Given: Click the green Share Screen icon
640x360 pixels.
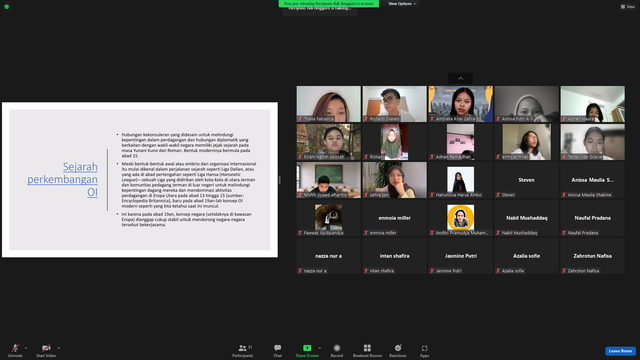Looking at the screenshot, I should [x=307, y=348].
